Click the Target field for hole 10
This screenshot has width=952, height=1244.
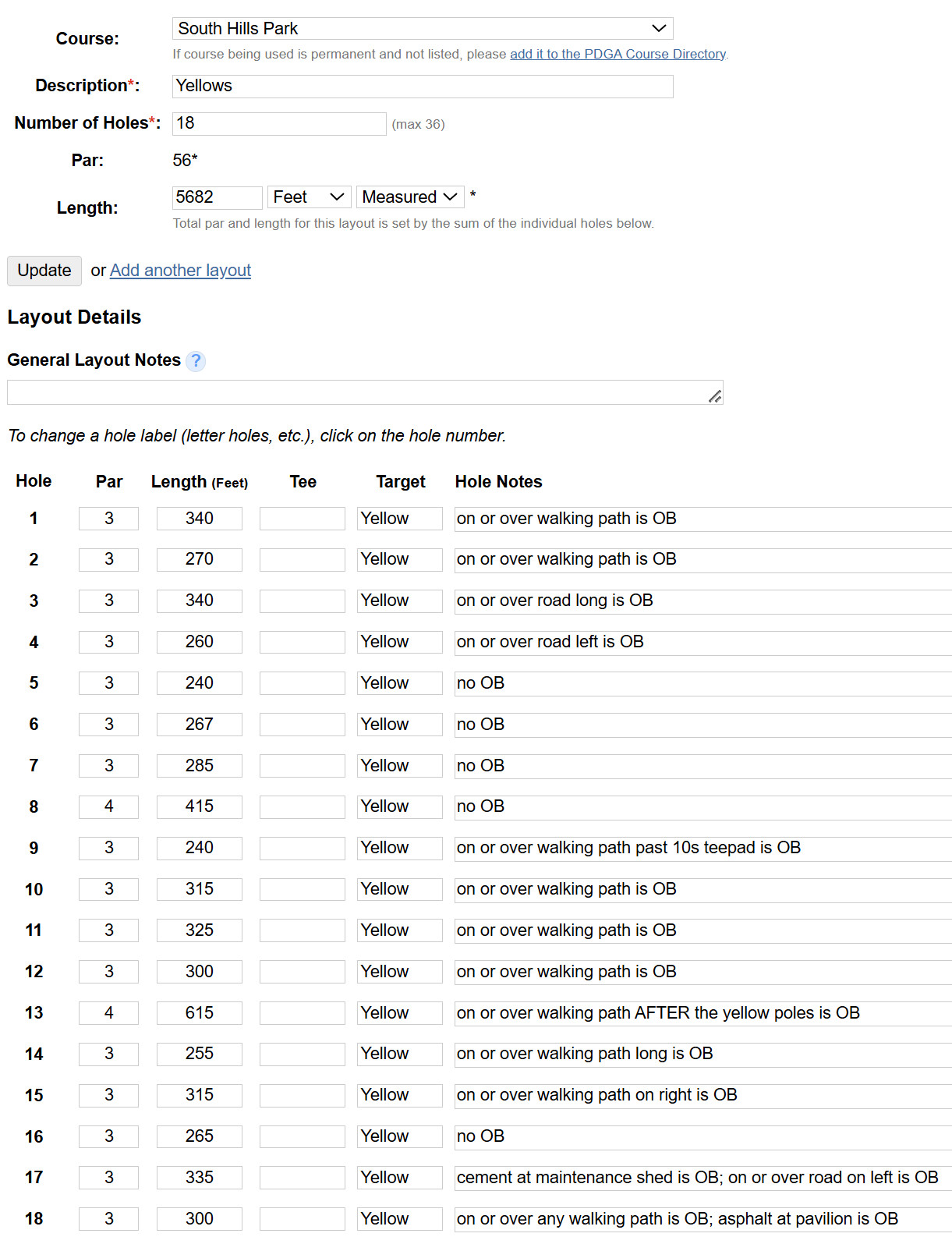click(400, 890)
